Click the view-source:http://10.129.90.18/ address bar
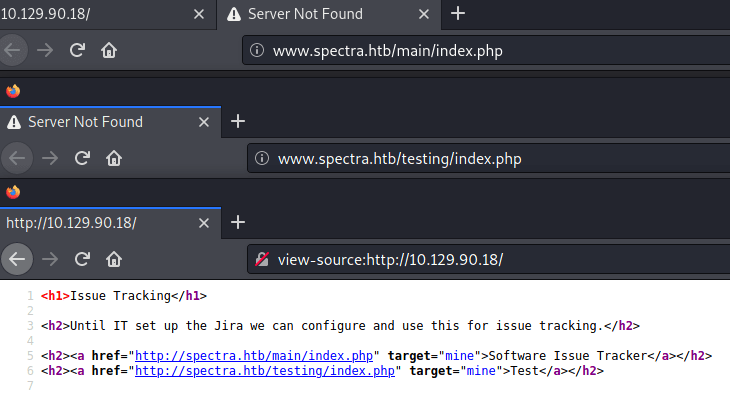This screenshot has height=398, width=730. tap(488, 259)
